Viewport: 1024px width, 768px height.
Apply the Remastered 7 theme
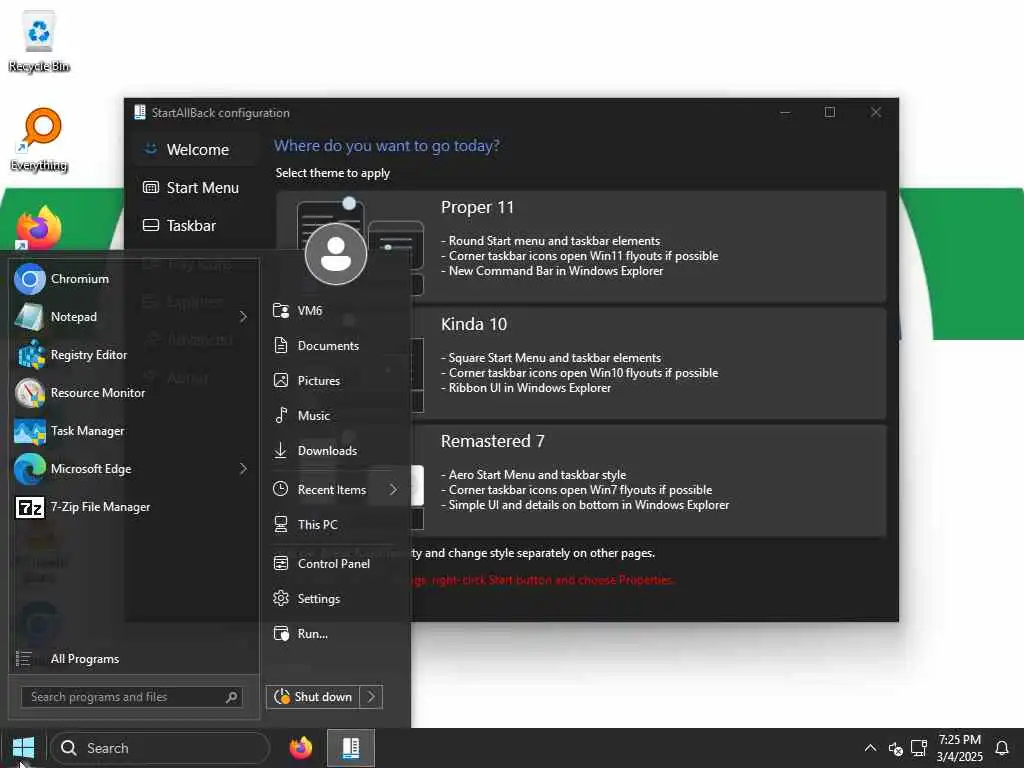coord(581,480)
